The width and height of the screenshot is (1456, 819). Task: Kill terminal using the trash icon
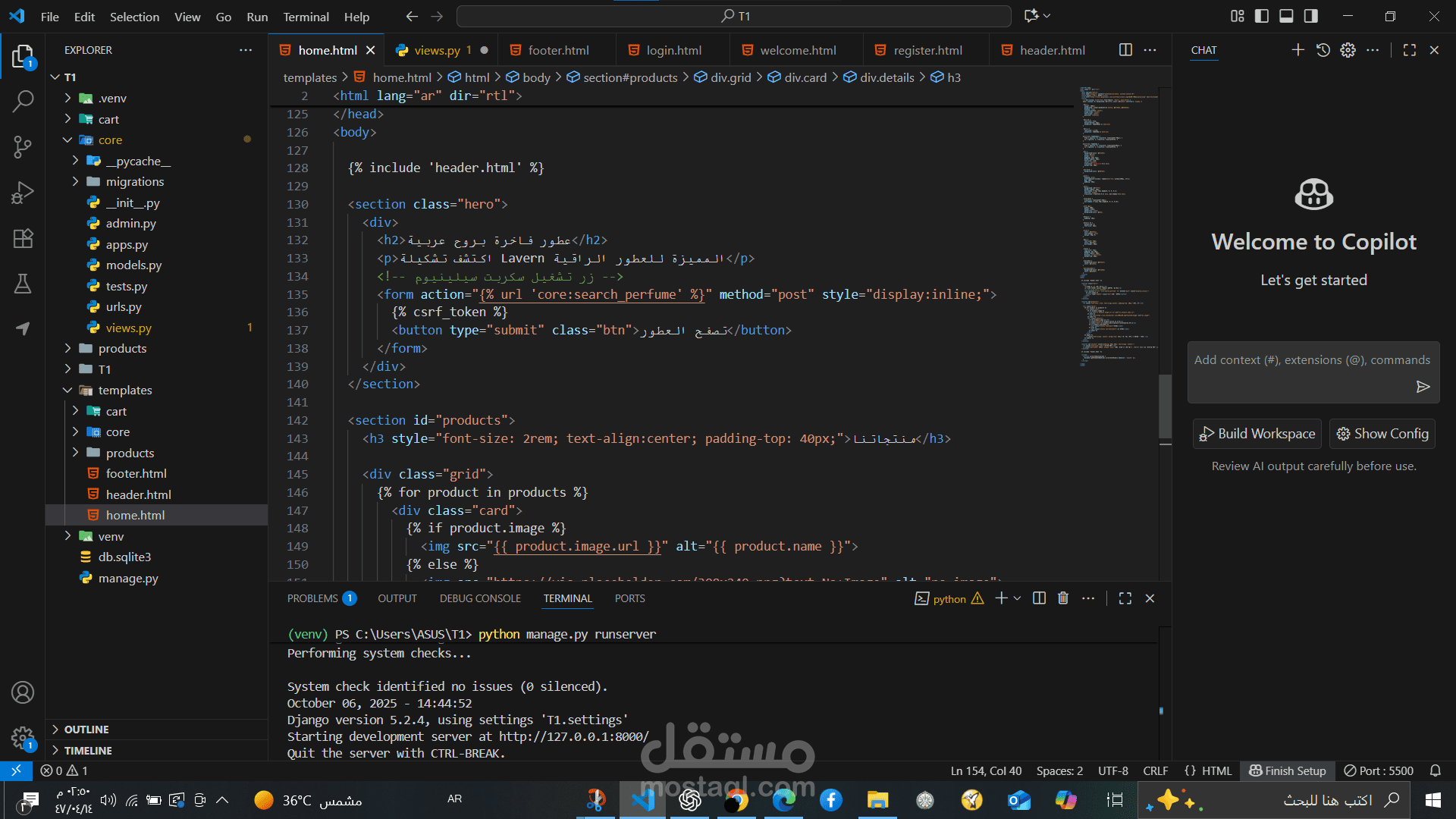click(x=1063, y=598)
